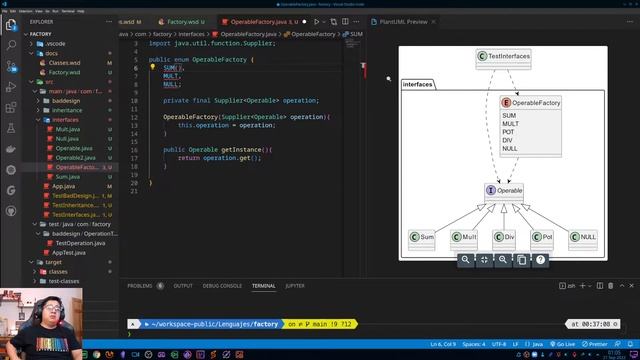The image size is (640, 360).
Task: Select the TERMINAL panel tab
Action: [x=264, y=286]
